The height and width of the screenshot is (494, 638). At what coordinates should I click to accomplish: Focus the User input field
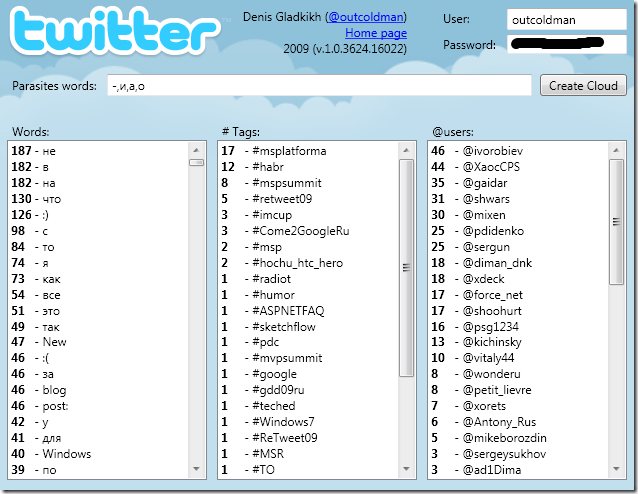[x=566, y=20]
